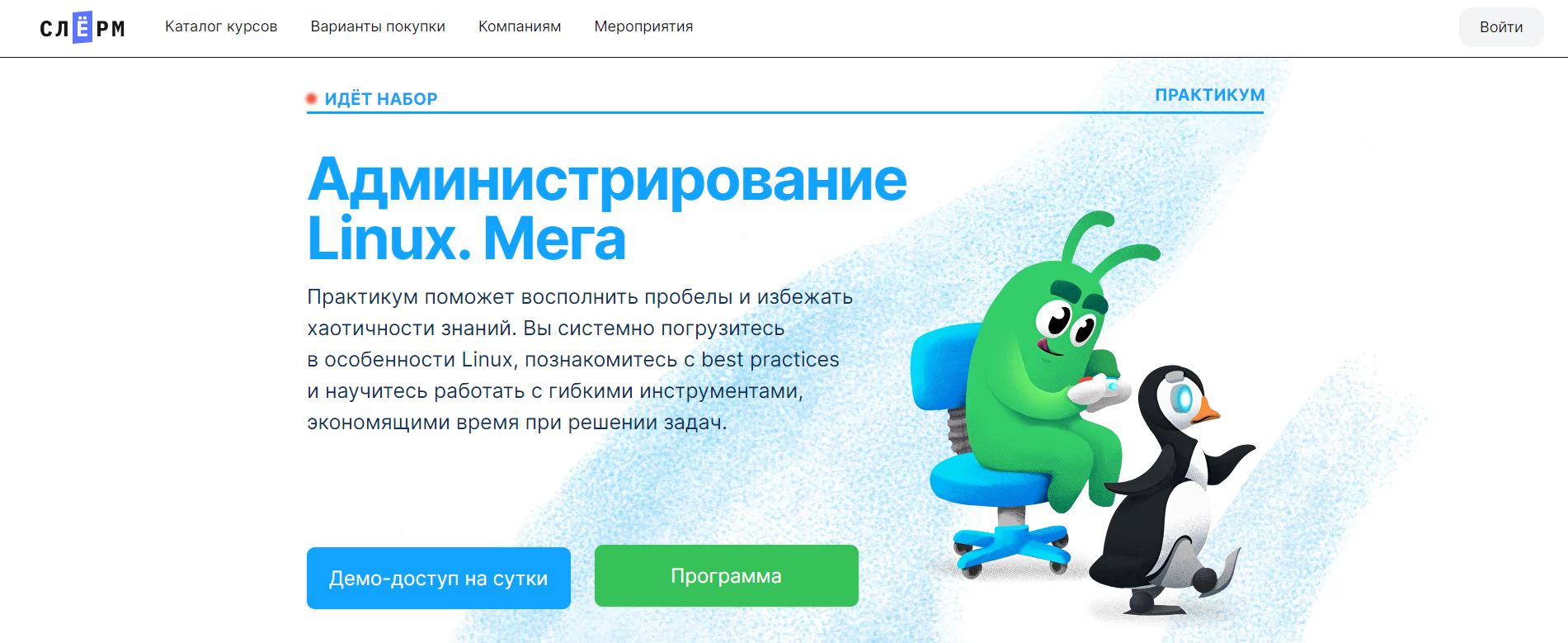Click the Администрирование Linux. Мега heading
This screenshot has width=1568, height=643.
(x=607, y=208)
